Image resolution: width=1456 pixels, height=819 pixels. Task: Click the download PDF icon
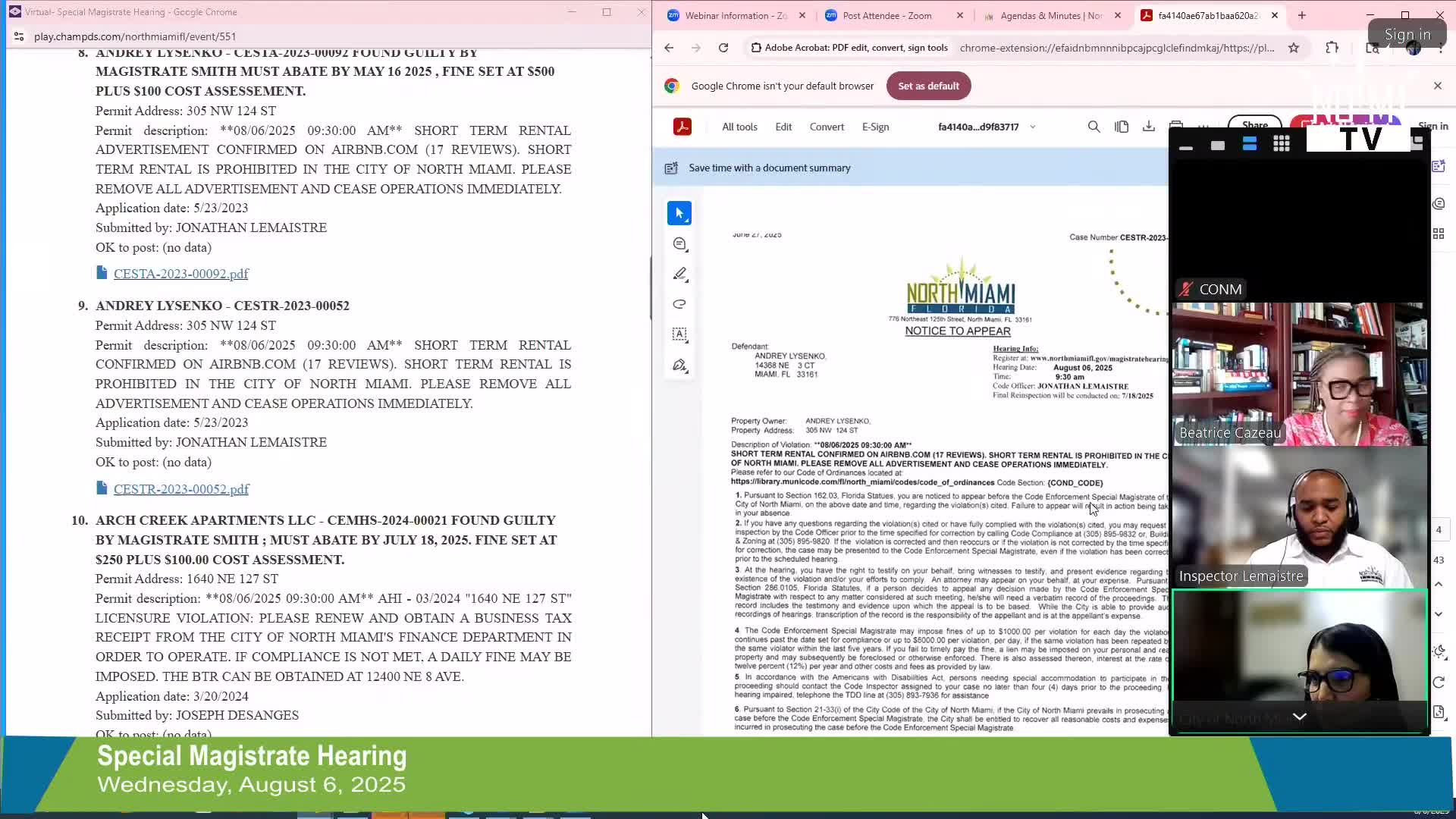[1149, 127]
